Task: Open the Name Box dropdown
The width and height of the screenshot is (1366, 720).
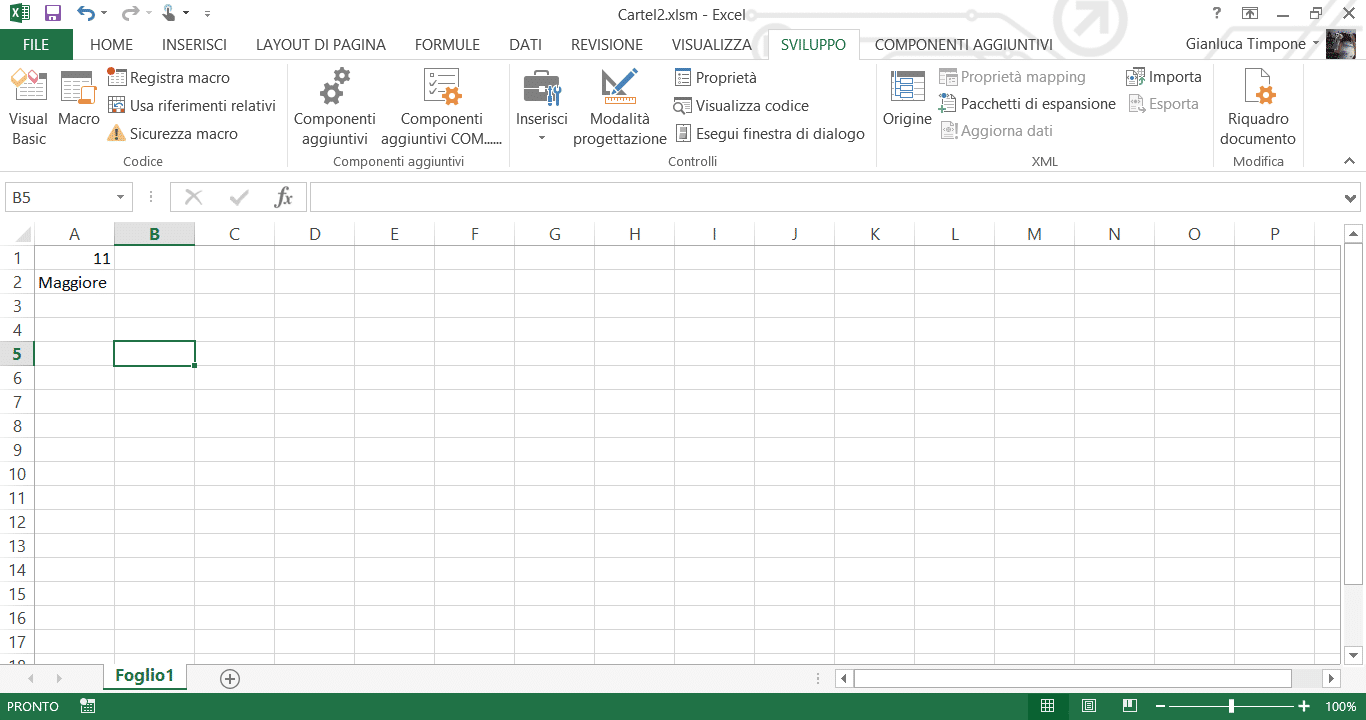Action: pyautogui.click(x=119, y=197)
